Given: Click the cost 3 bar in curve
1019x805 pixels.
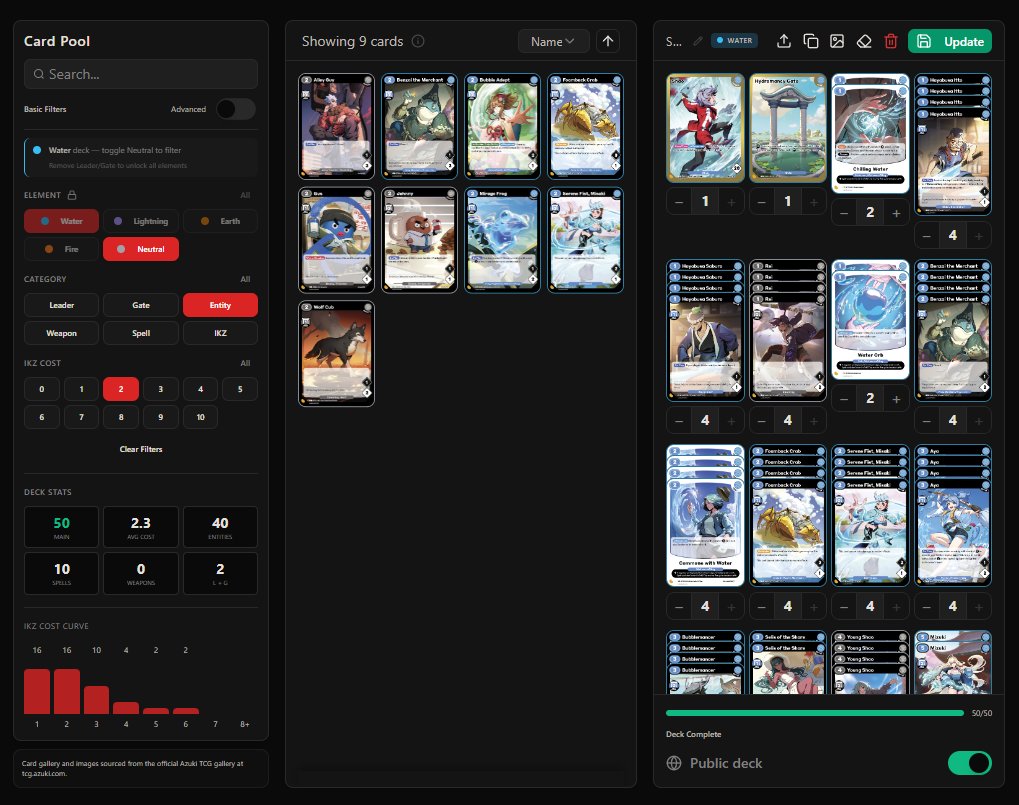Looking at the screenshot, I should point(96,700).
